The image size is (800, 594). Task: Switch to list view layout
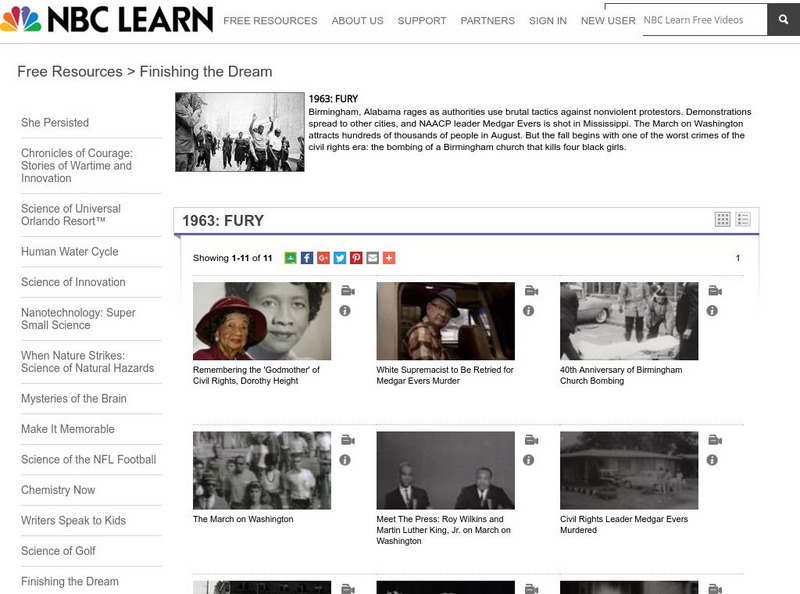743,219
